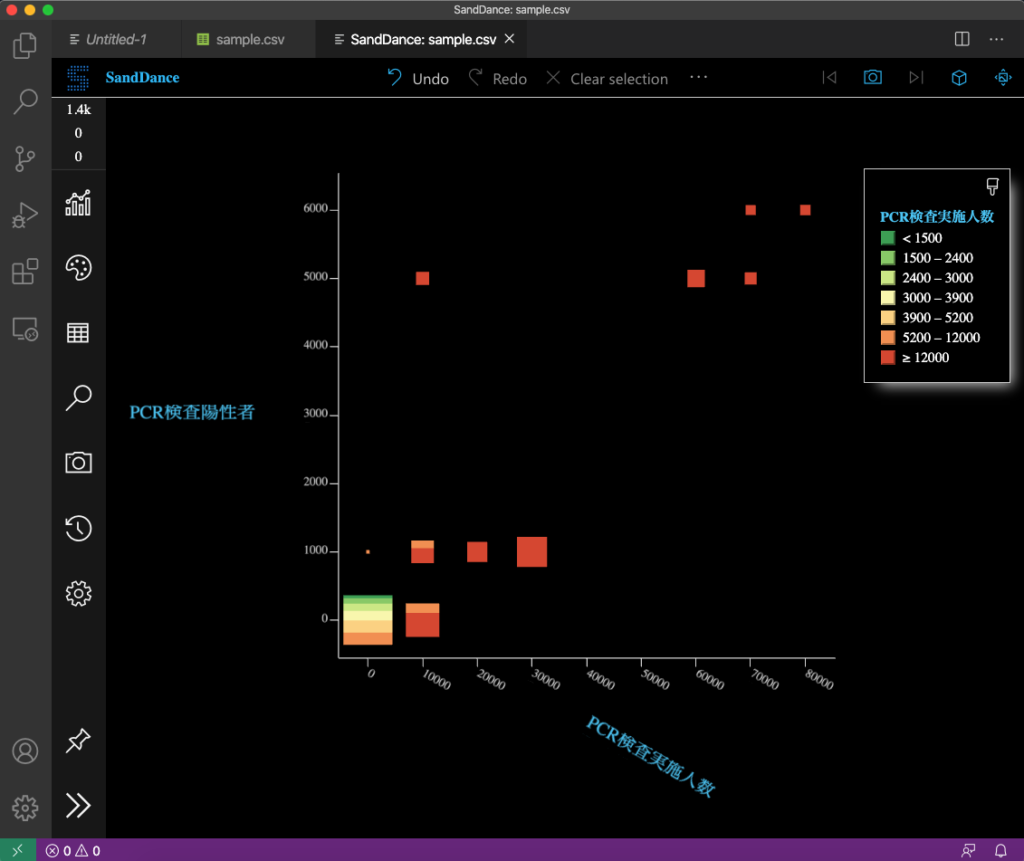This screenshot has height=861, width=1024.
Task: Toggle the split editor layout icon
Action: (962, 39)
